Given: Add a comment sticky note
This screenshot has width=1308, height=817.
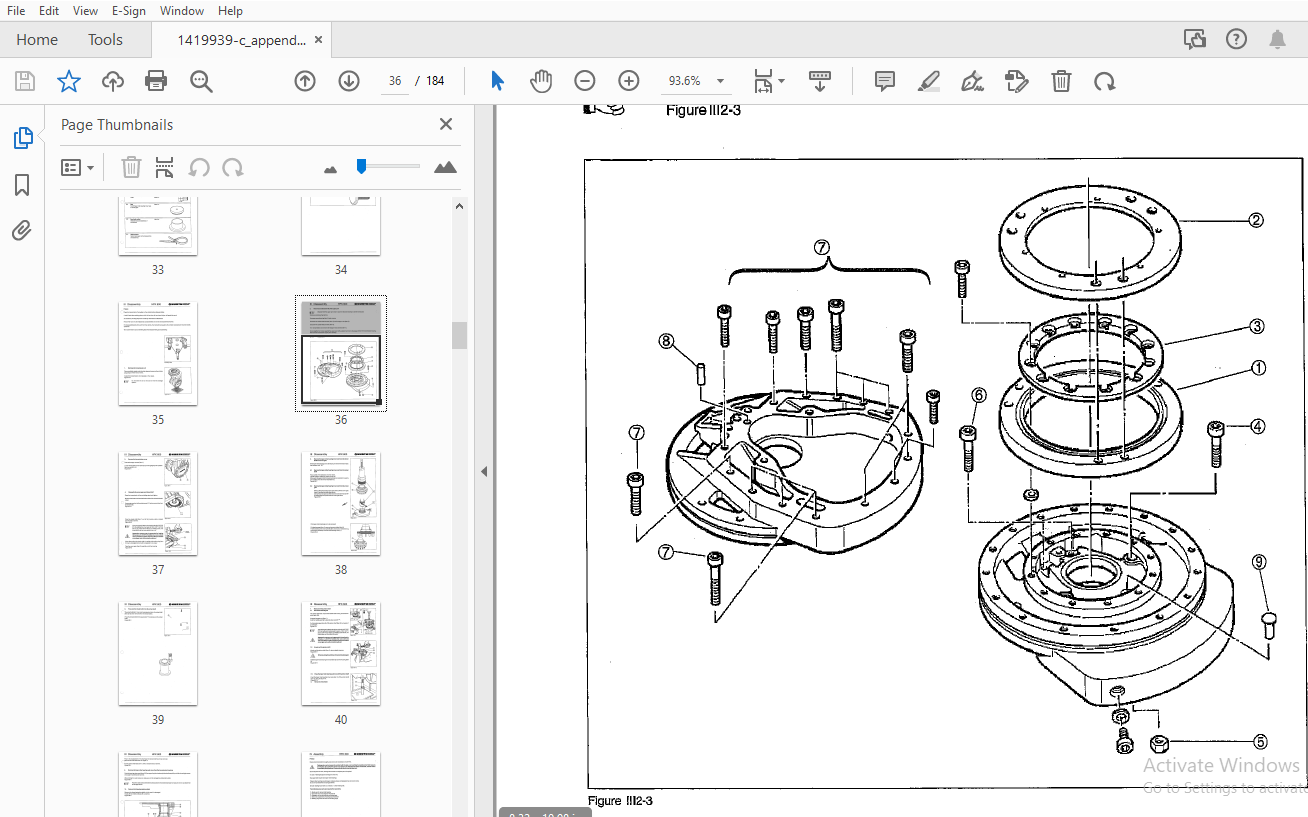Looking at the screenshot, I should coord(885,81).
